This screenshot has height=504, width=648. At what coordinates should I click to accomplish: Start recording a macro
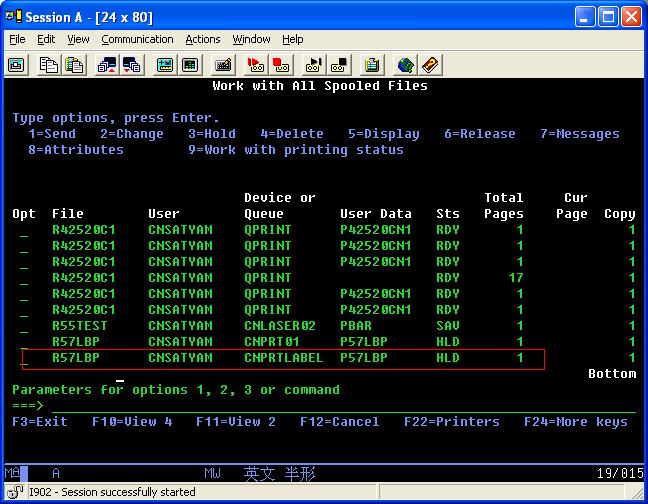(255, 65)
